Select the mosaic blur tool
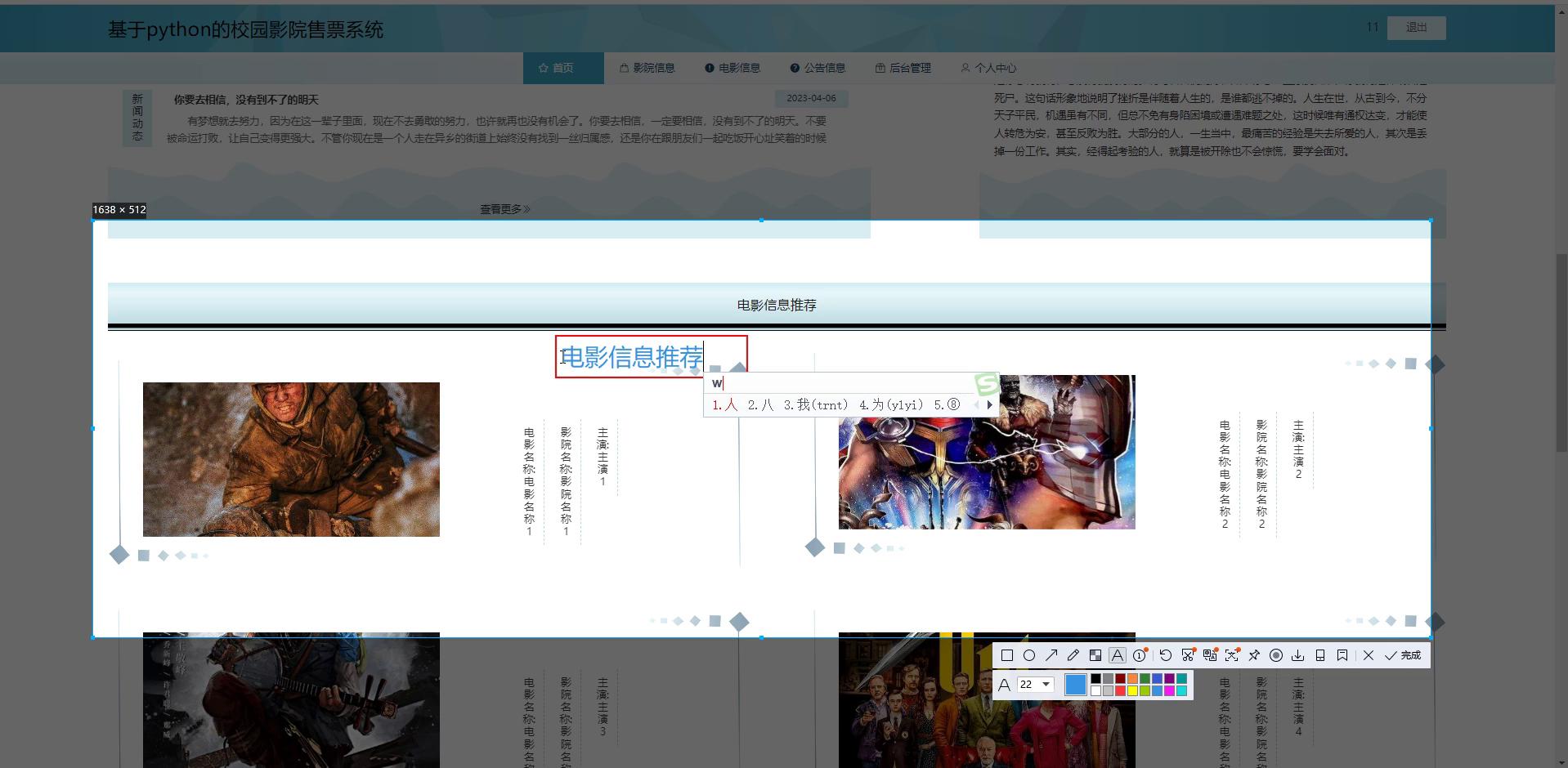 point(1095,655)
